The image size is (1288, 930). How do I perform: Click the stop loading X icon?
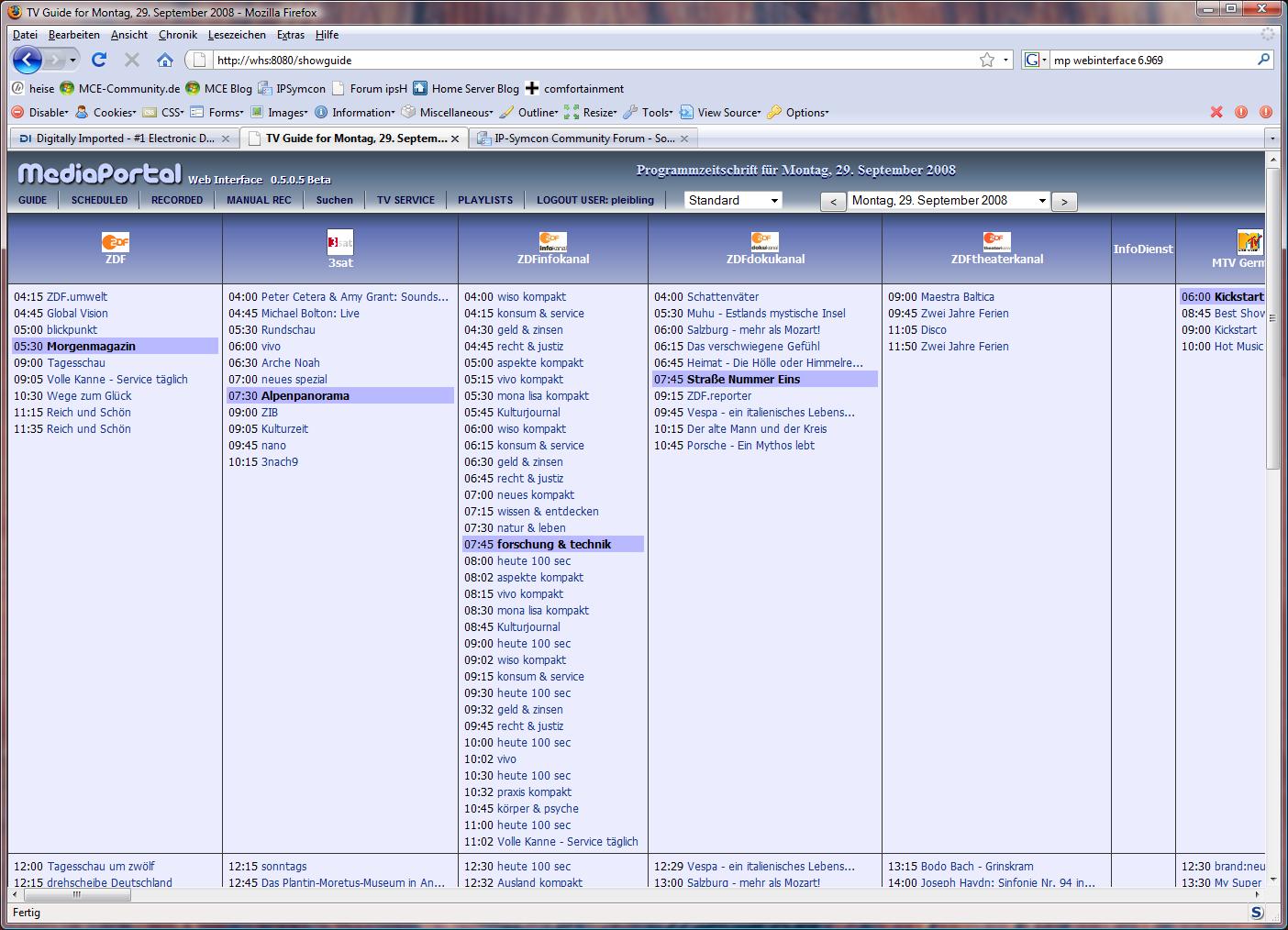[132, 60]
